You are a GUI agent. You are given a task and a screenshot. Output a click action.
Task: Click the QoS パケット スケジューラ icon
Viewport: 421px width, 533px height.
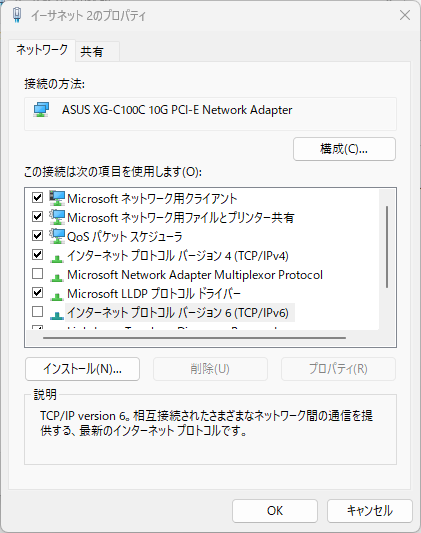click(x=57, y=236)
